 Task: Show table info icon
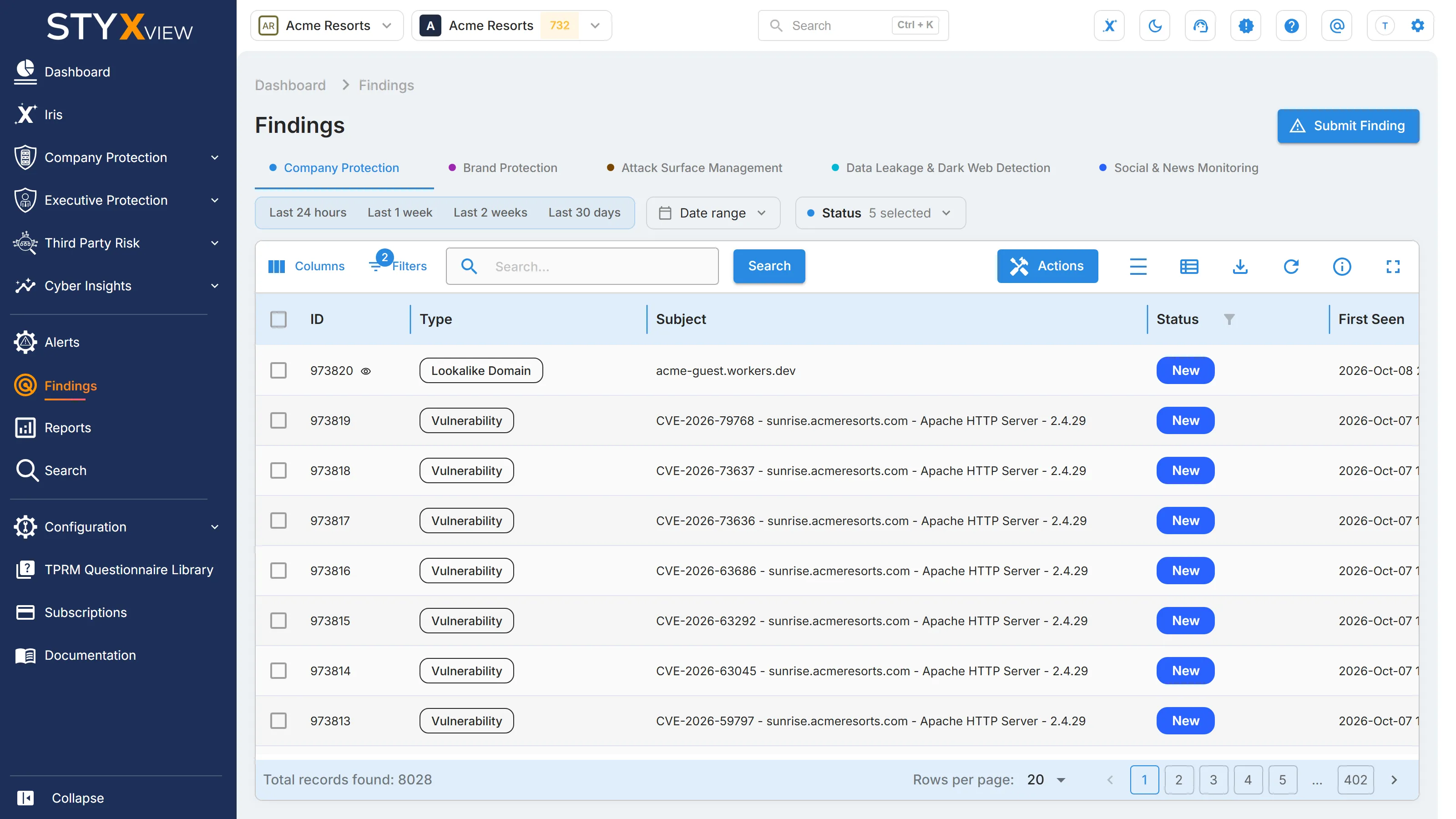1342,266
